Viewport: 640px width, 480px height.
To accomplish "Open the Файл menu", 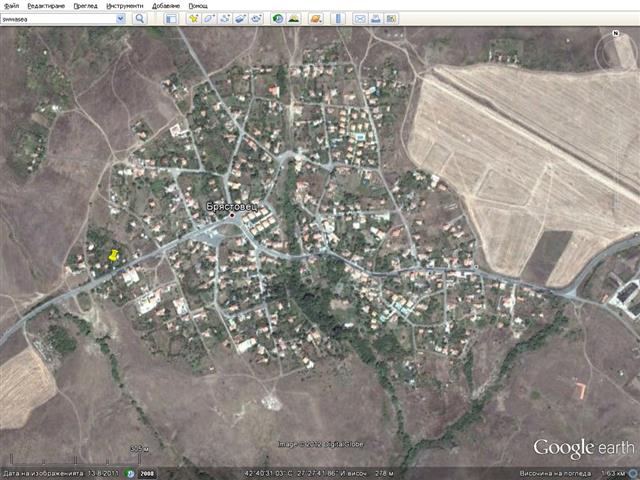I will coord(11,5).
